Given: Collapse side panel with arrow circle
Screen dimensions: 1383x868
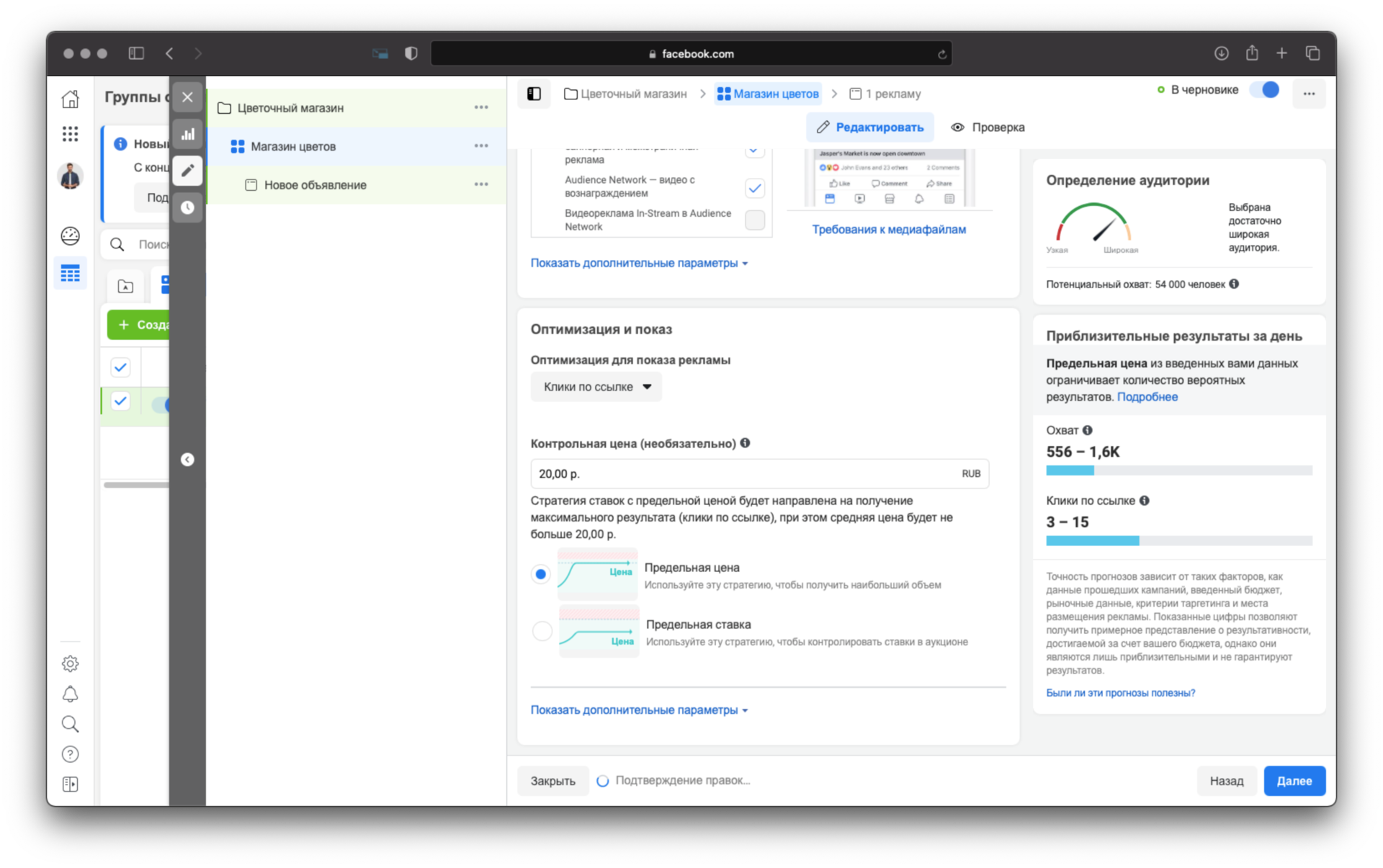Looking at the screenshot, I should coord(187,460).
